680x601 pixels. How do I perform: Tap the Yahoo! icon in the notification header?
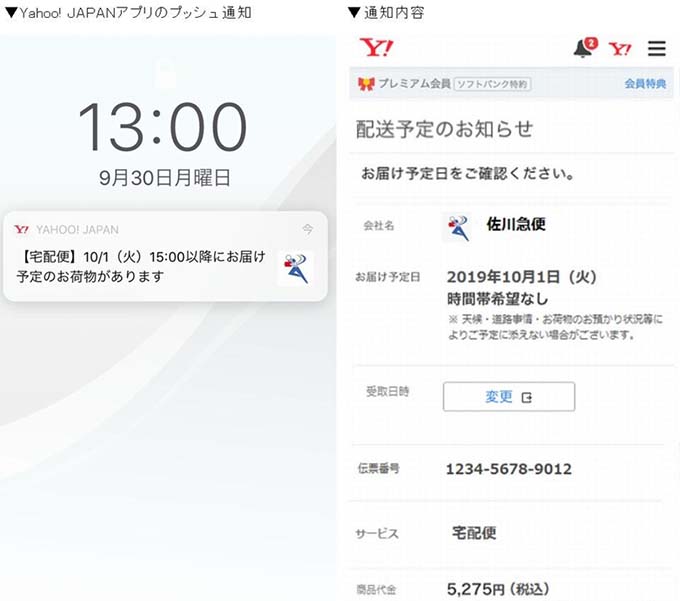coord(21,229)
